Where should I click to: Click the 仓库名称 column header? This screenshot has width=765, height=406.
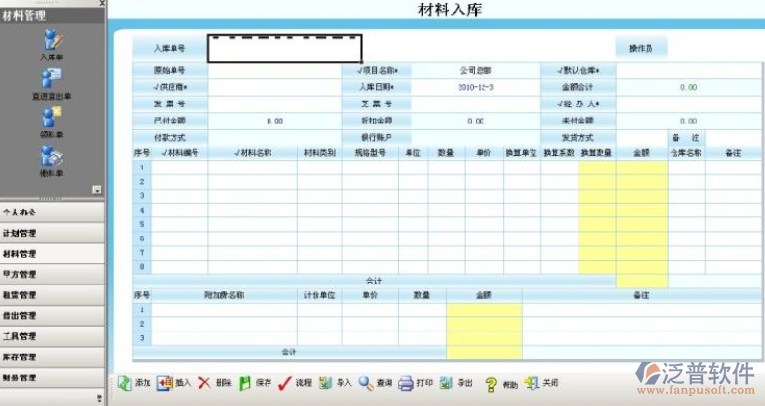pyautogui.click(x=686, y=153)
